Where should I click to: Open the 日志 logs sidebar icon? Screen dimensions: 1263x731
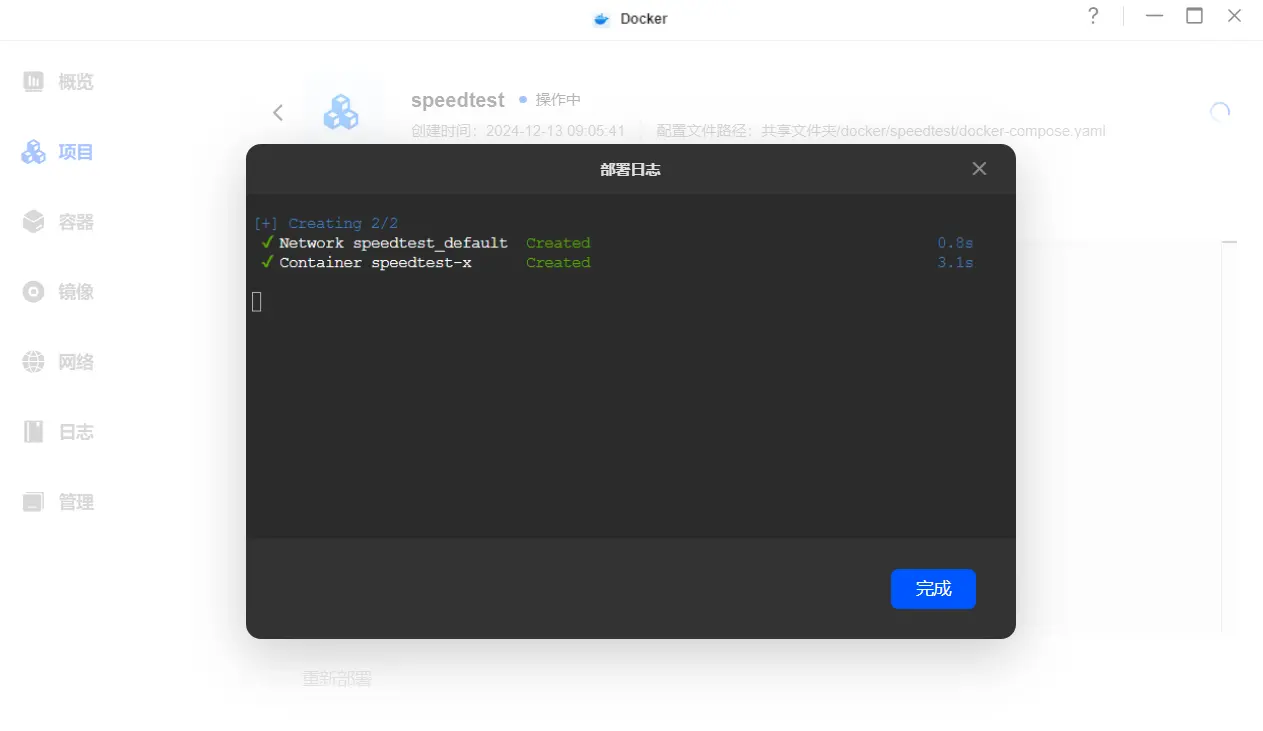click(34, 432)
